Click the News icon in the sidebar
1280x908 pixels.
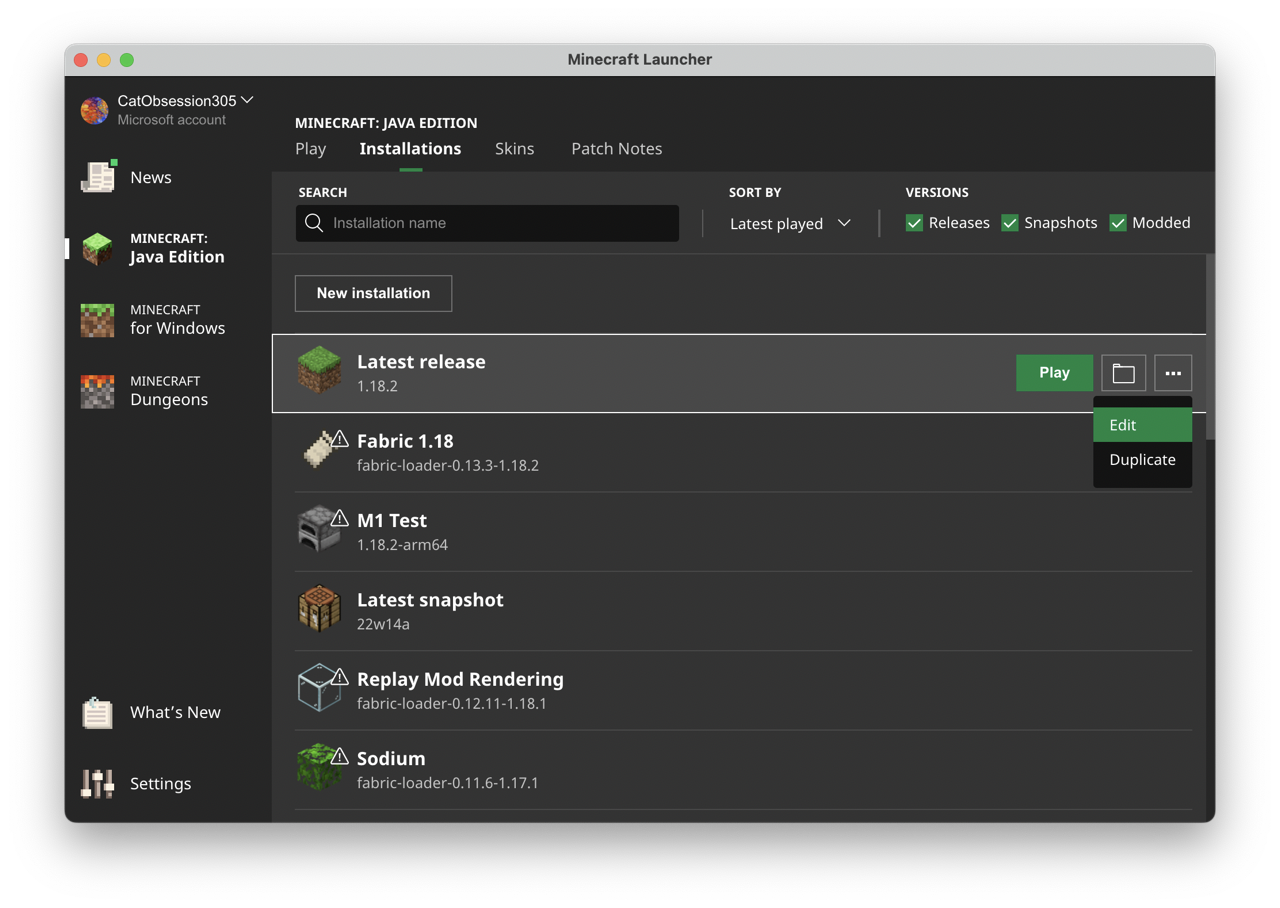pyautogui.click(x=97, y=177)
